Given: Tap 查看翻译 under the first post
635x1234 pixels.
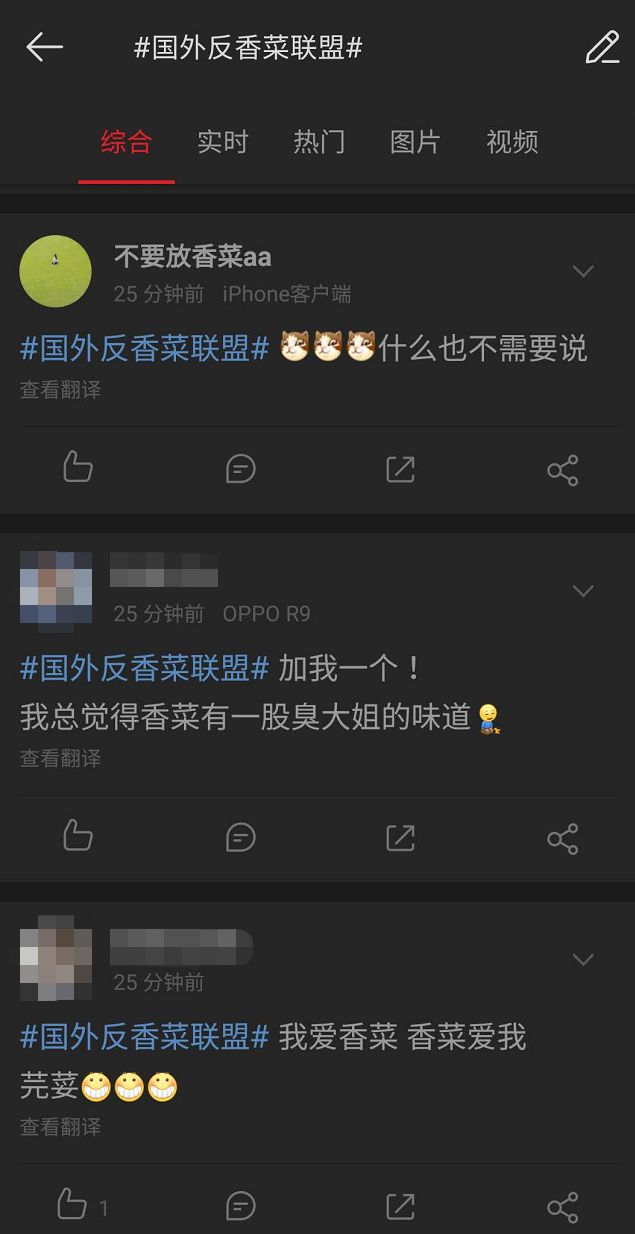Looking at the screenshot, I should [x=60, y=390].
